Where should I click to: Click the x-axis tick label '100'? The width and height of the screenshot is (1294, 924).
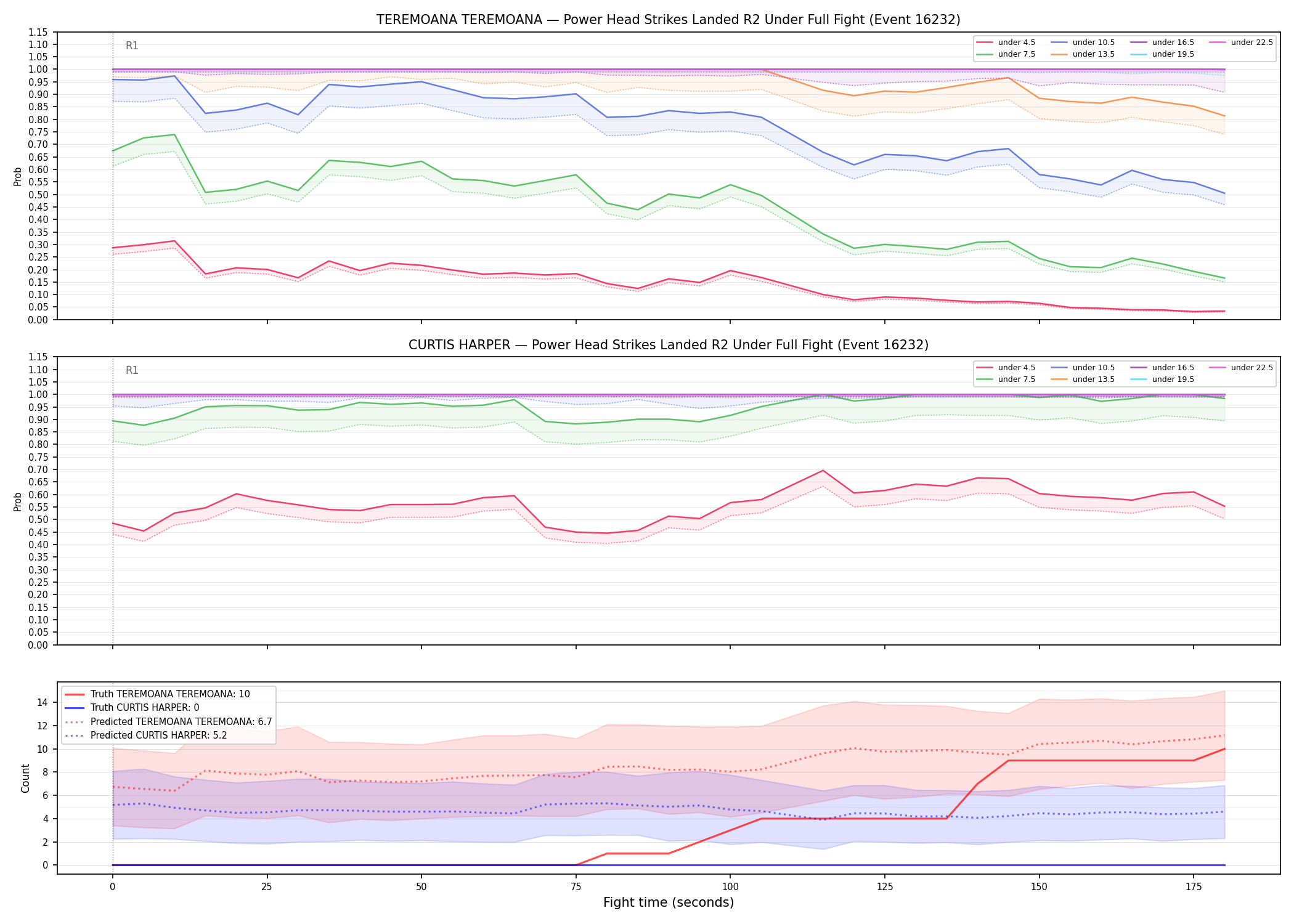(730, 887)
